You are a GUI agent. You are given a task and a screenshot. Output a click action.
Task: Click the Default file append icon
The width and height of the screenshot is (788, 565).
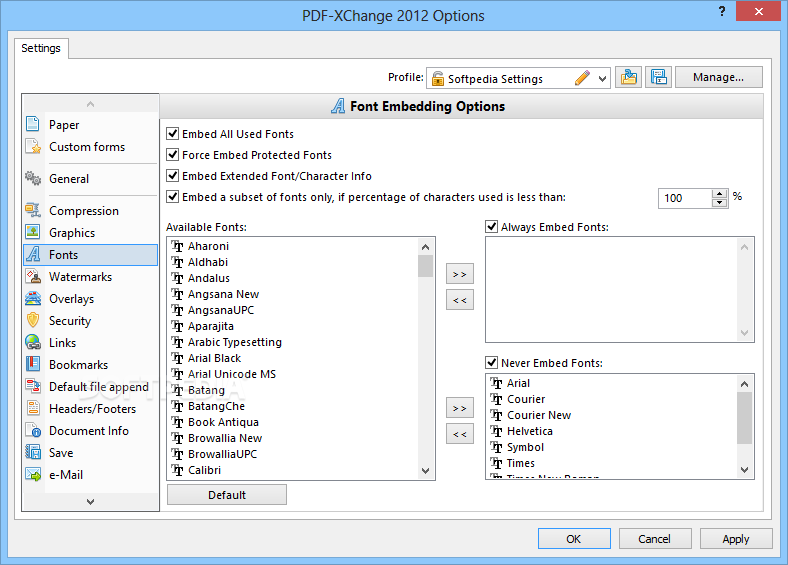point(33,386)
